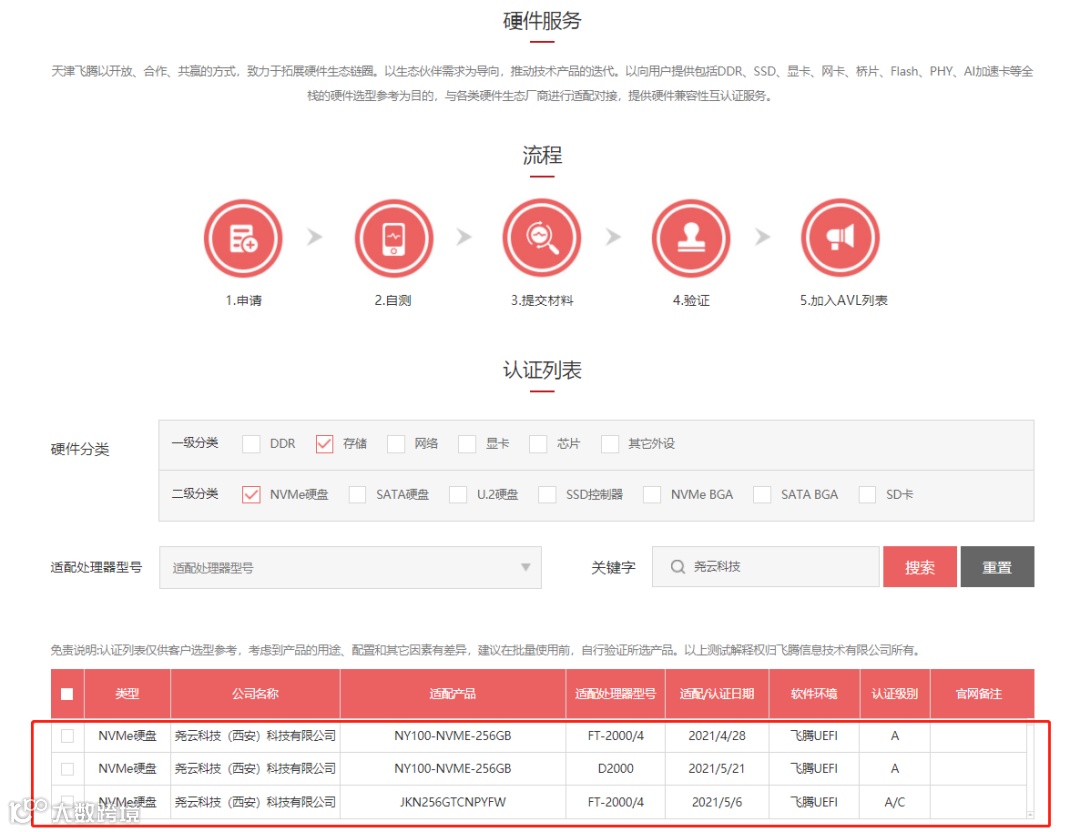Check the 其它外设 category checkbox
Viewport: 1080px width, 832px height.
point(610,444)
